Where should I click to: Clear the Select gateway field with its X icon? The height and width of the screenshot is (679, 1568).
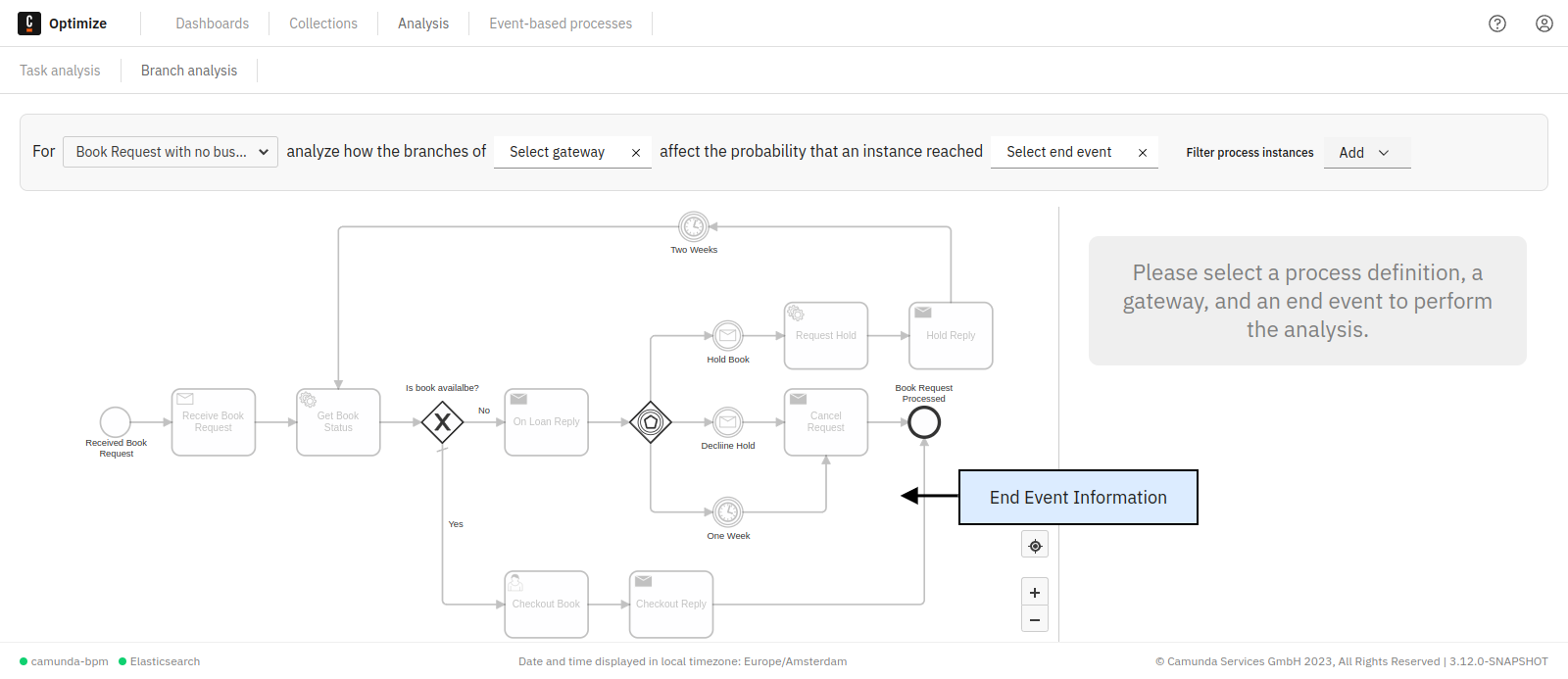[635, 152]
